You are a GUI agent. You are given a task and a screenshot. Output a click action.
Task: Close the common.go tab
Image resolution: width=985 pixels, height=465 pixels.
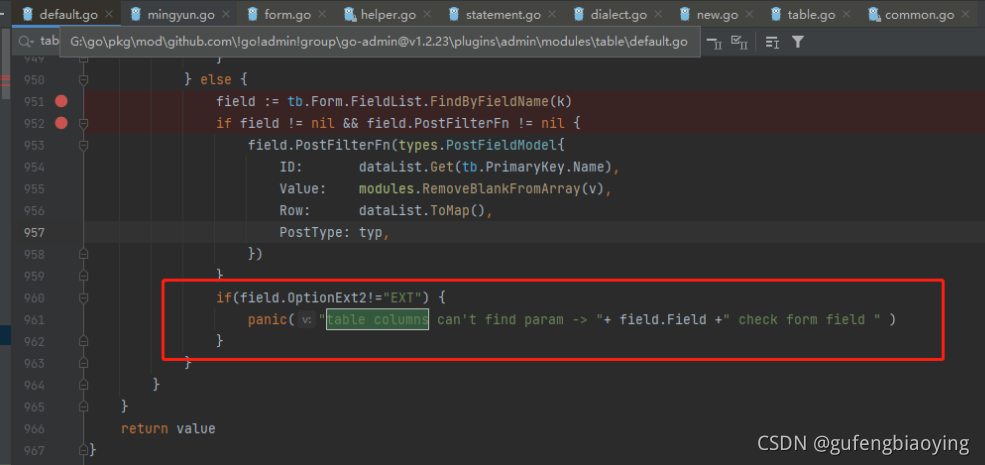[x=966, y=14]
